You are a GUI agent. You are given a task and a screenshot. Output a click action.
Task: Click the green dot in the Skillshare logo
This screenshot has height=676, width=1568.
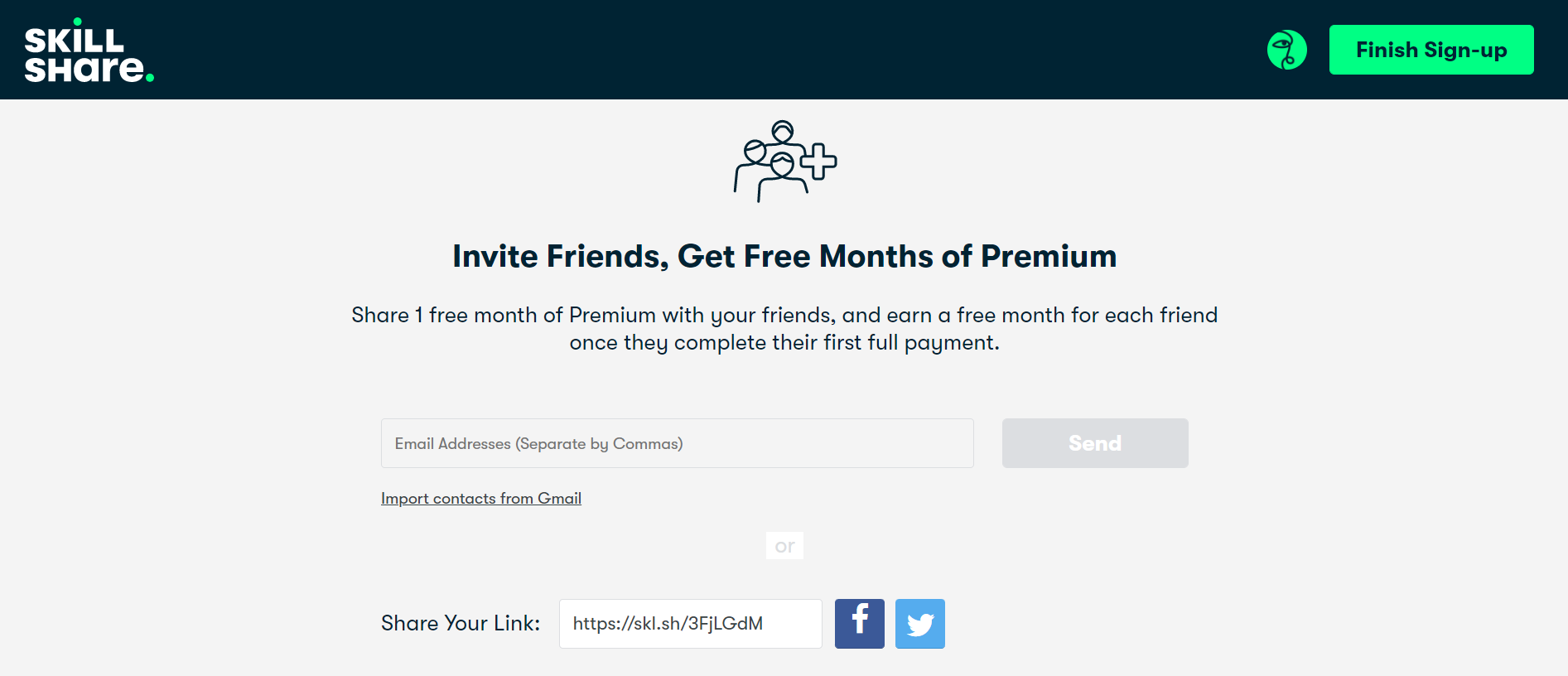[x=150, y=79]
